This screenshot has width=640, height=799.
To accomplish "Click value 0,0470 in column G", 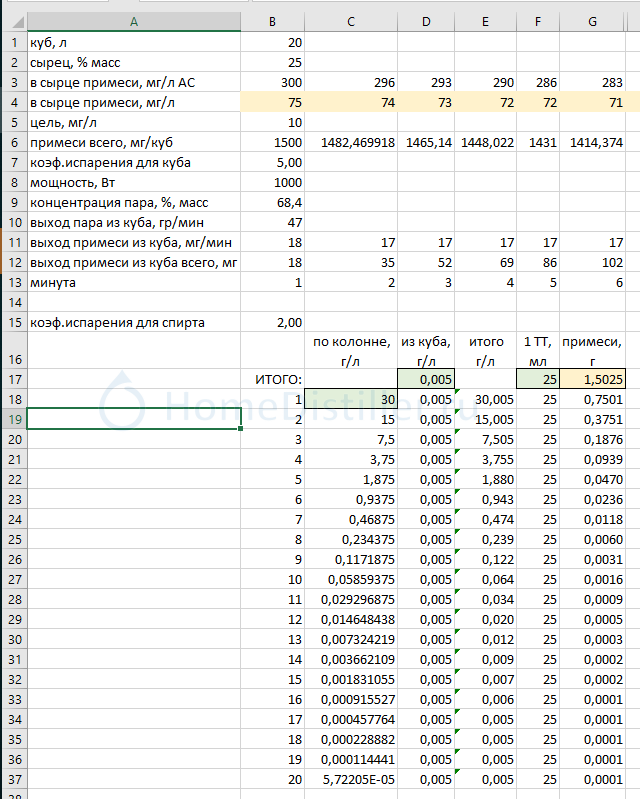I will click(592, 479).
